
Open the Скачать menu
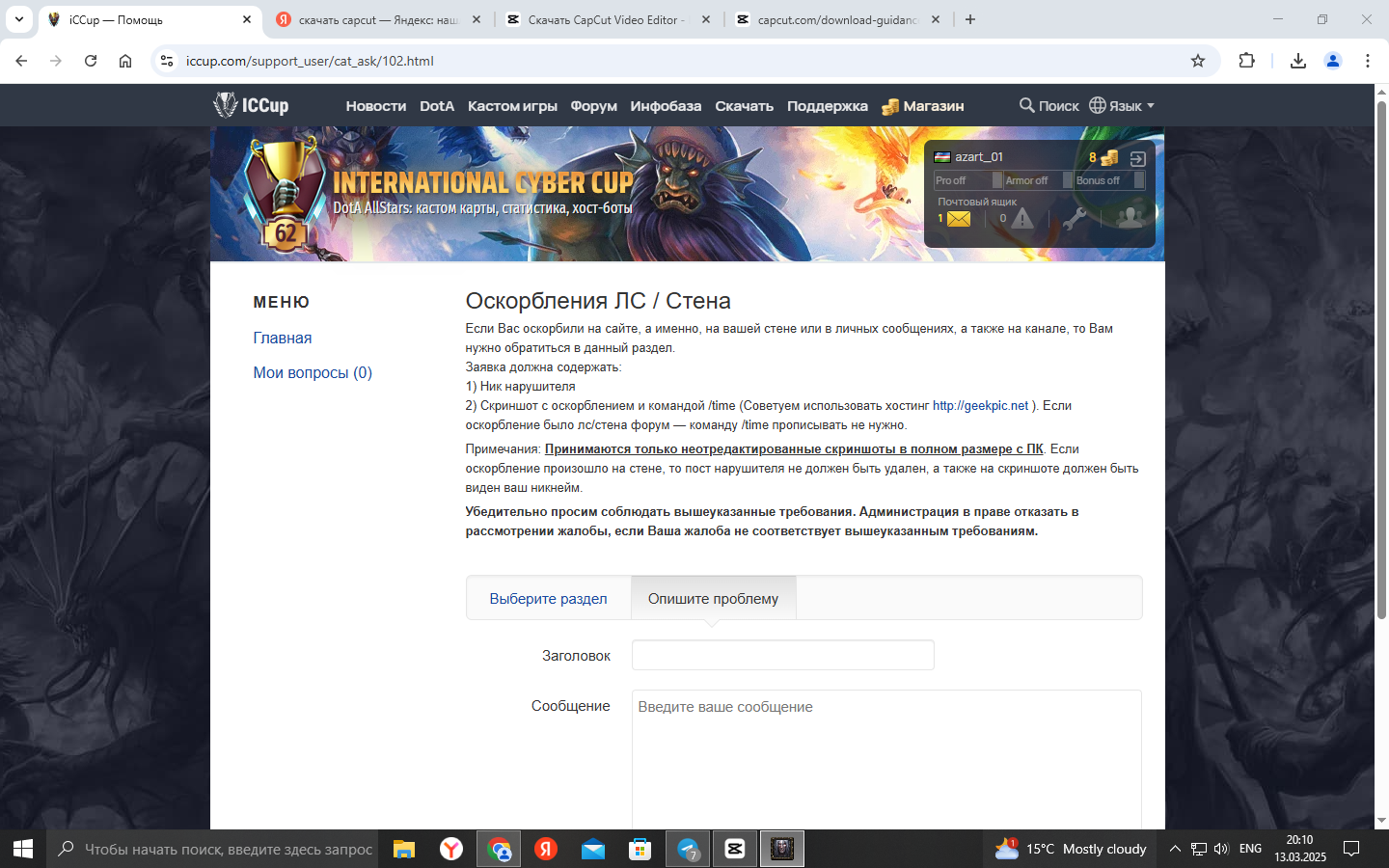[x=744, y=106]
